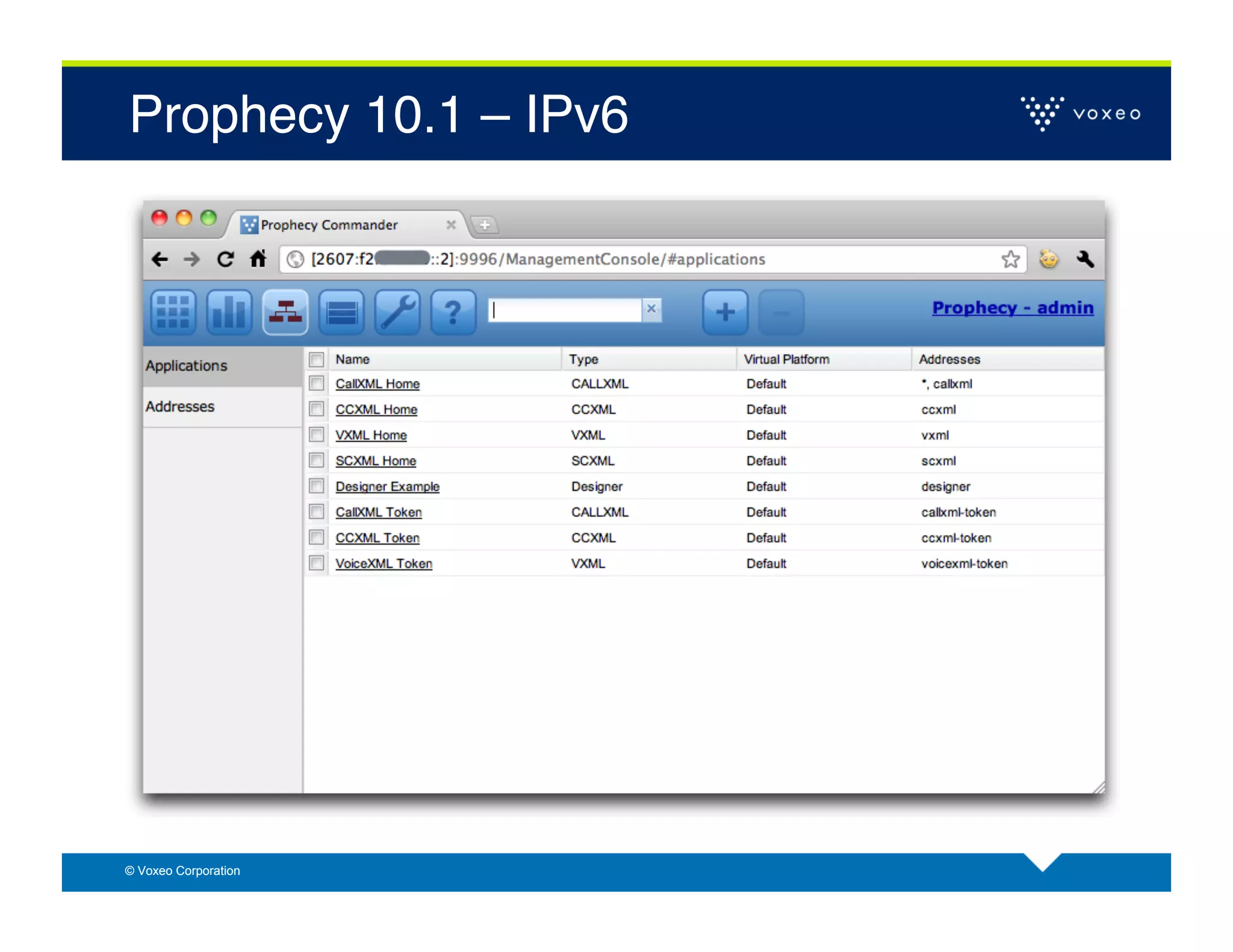This screenshot has width=1233, height=952.
Task: Open the VoiceXML Token application link
Action: tap(384, 564)
